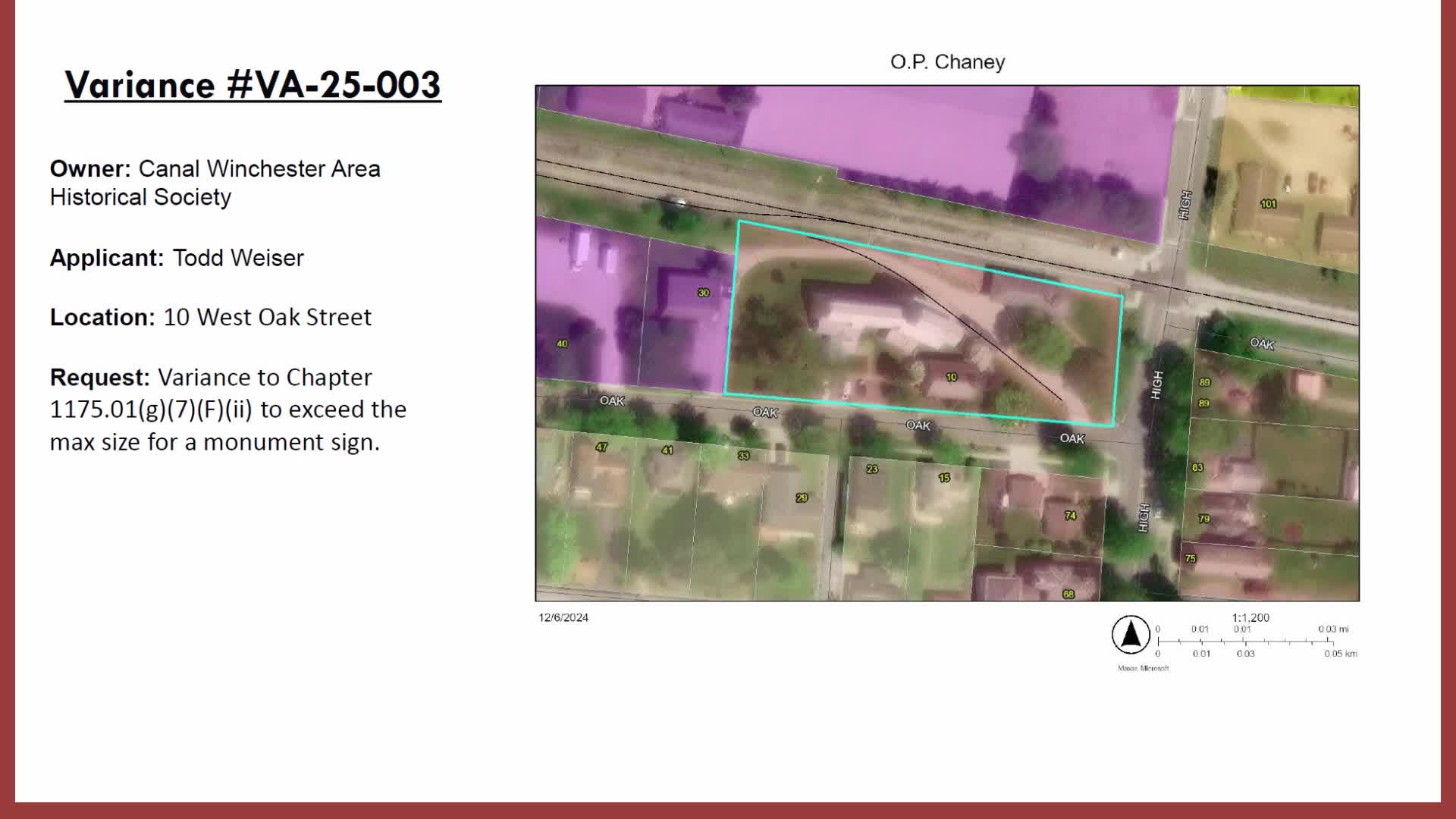Click the parcel 74 number marker
The height and width of the screenshot is (819, 1456).
coord(1070,516)
